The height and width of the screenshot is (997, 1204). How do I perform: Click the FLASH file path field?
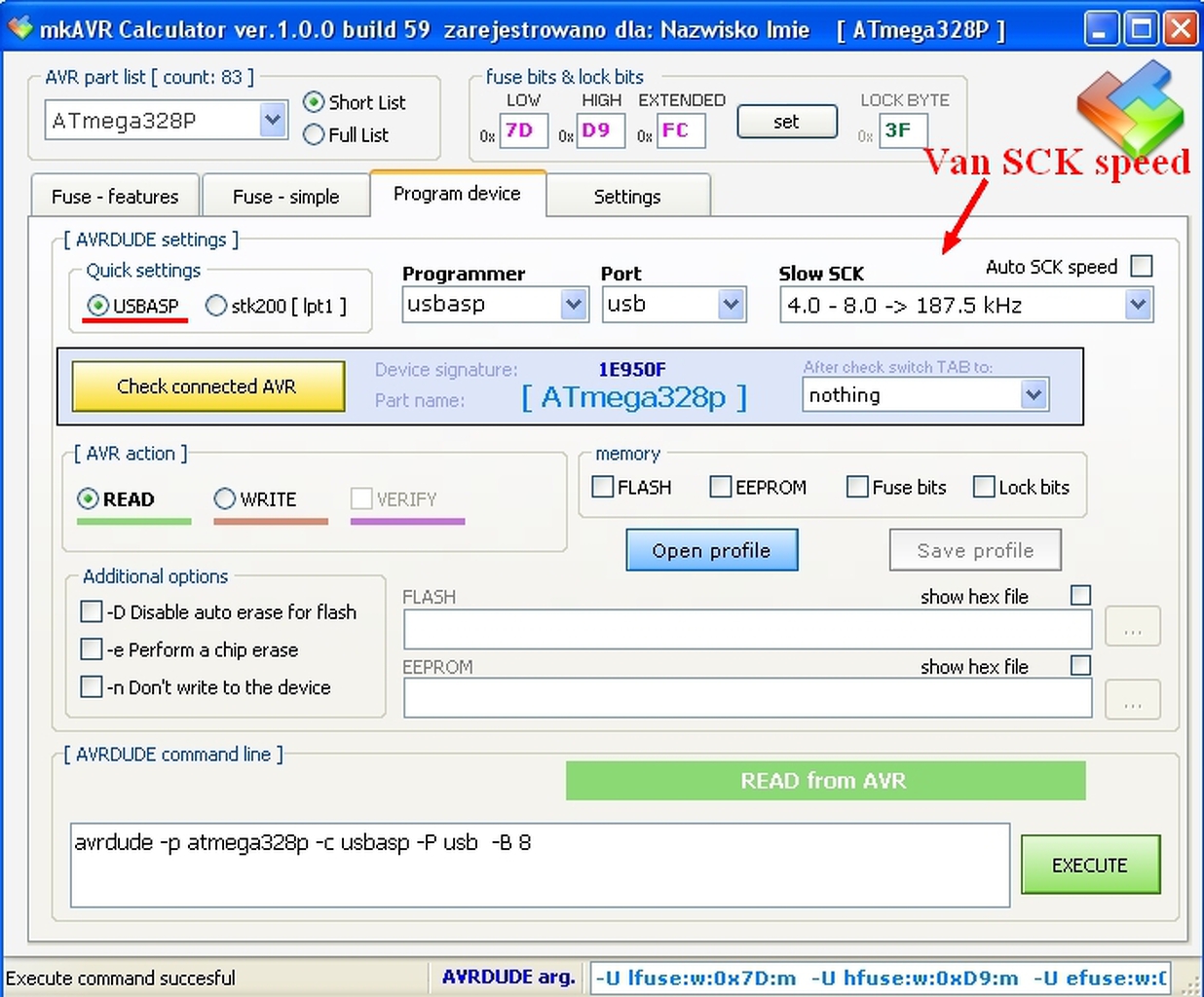click(x=747, y=629)
